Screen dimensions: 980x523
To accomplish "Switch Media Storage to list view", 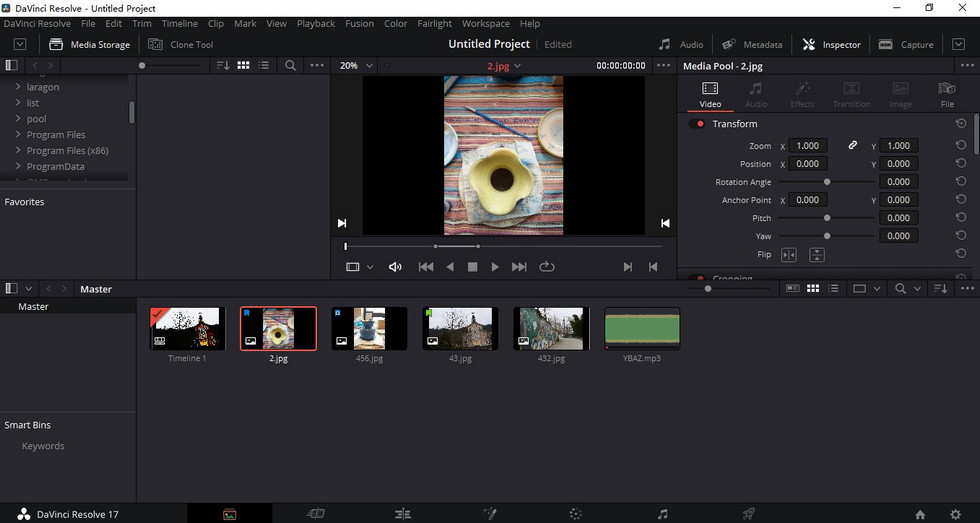I will [264, 65].
